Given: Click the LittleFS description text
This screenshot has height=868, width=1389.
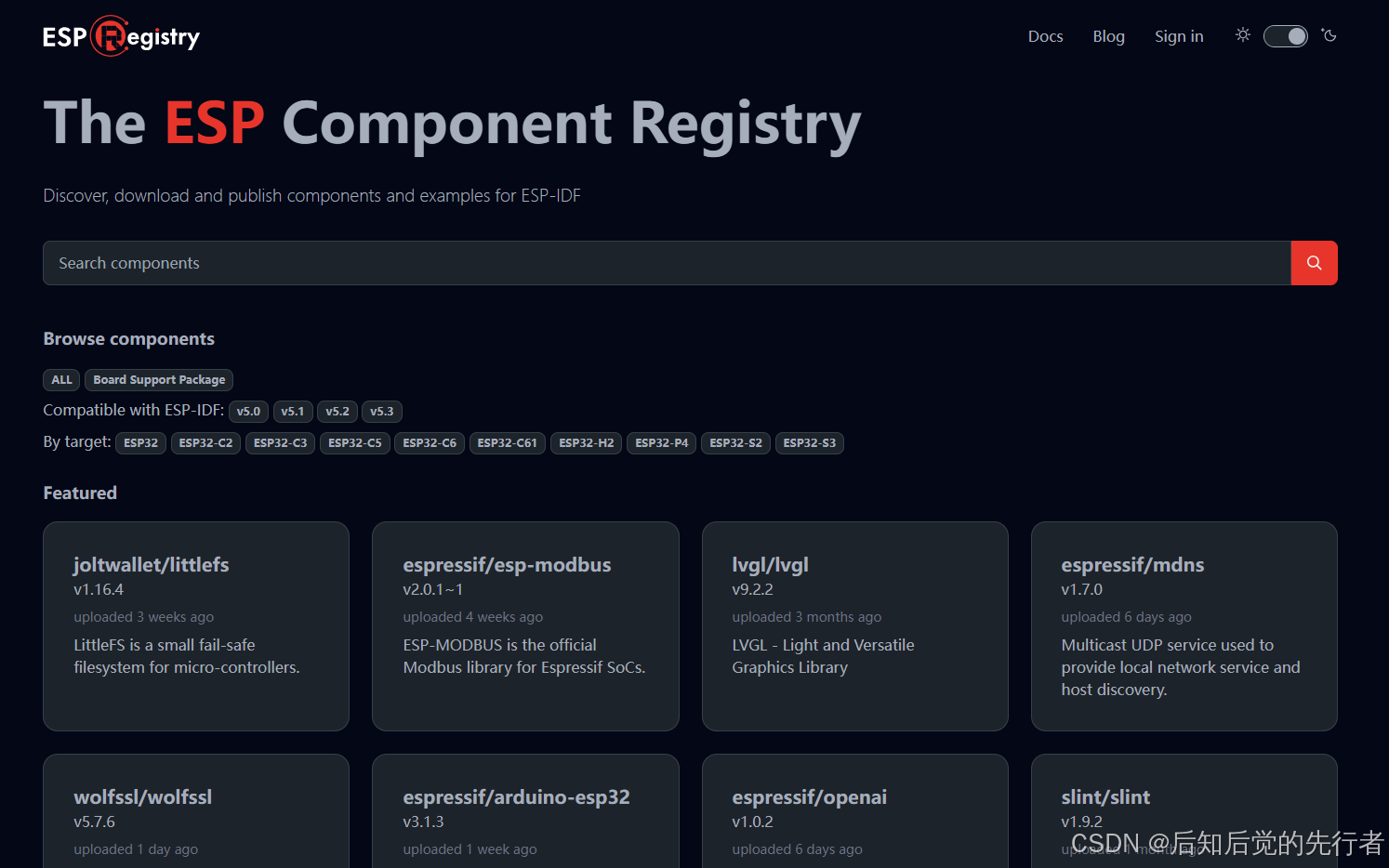Looking at the screenshot, I should [x=187, y=656].
